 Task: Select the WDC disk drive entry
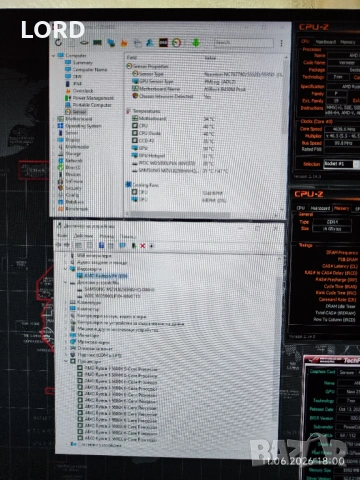(x=109, y=296)
